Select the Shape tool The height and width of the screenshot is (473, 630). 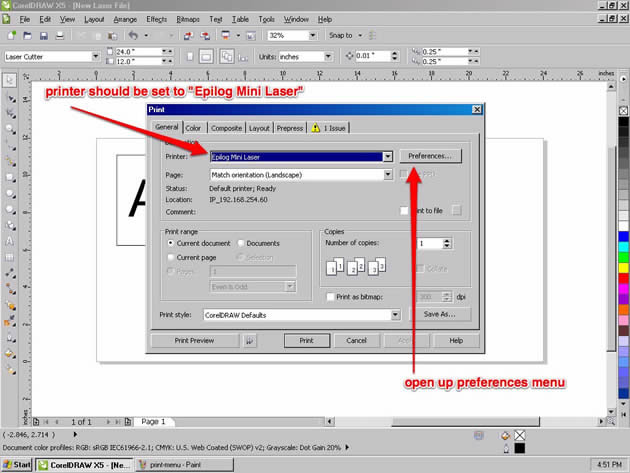10,98
